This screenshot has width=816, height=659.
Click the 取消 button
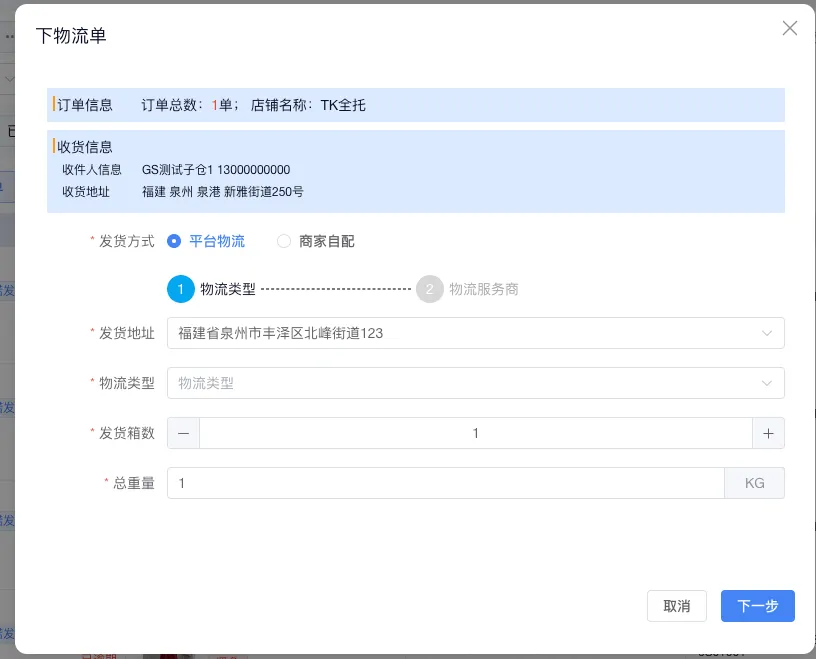(677, 606)
